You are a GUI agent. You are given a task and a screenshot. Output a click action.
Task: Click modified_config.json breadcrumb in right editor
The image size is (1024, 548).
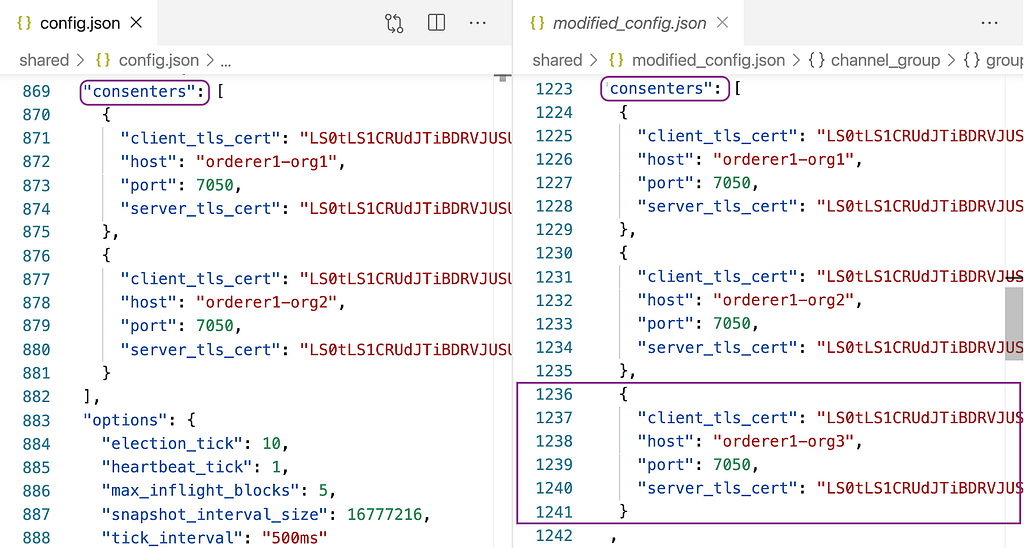point(709,61)
